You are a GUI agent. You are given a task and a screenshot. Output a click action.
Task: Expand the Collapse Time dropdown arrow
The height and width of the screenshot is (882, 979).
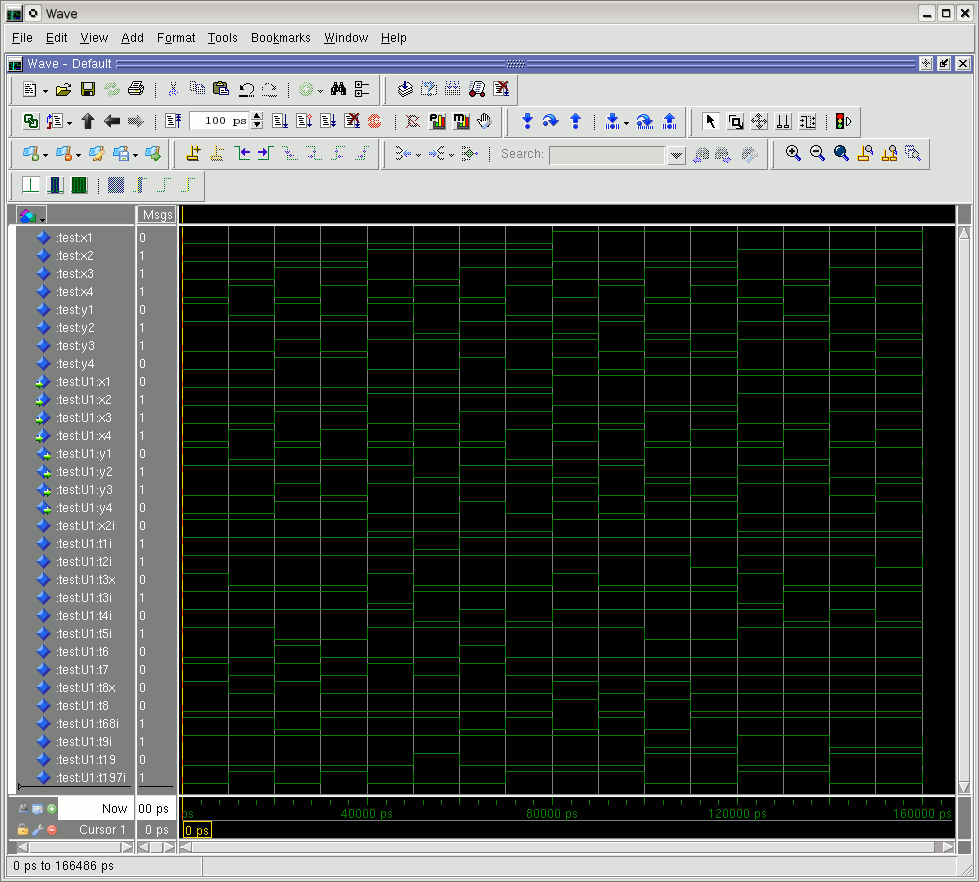pyautogui.click(x=418, y=155)
